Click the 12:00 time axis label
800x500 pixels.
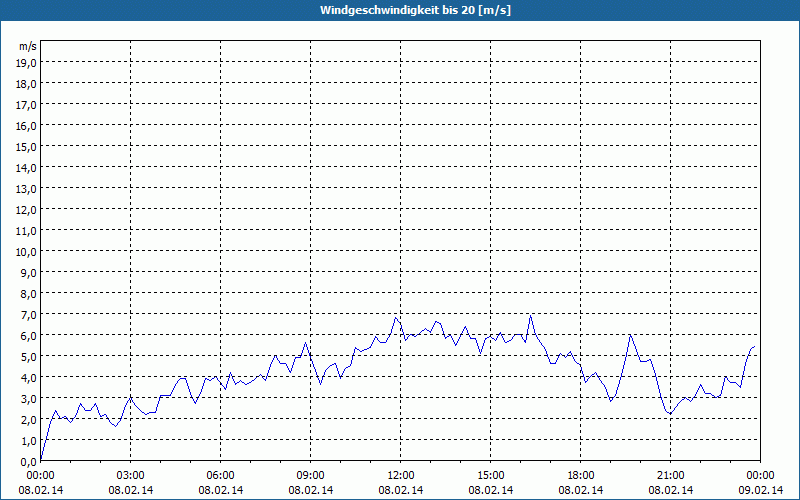coord(401,476)
